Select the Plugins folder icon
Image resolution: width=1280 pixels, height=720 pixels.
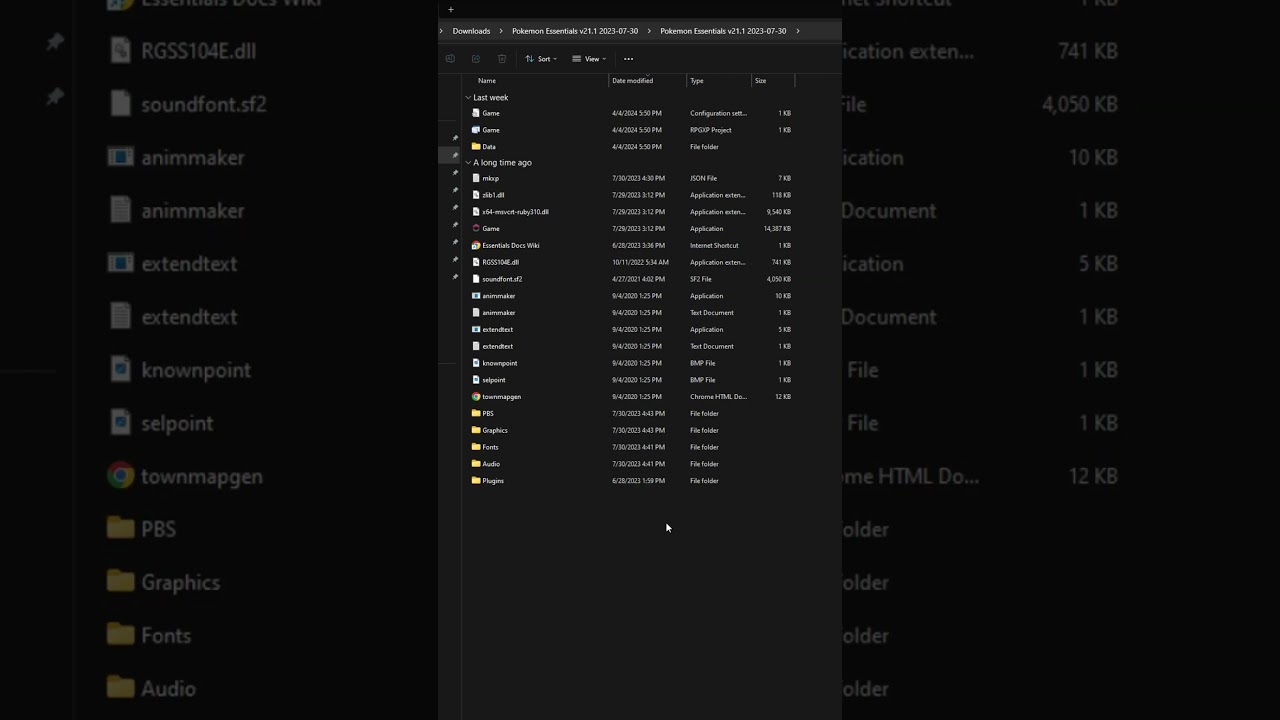(x=476, y=481)
